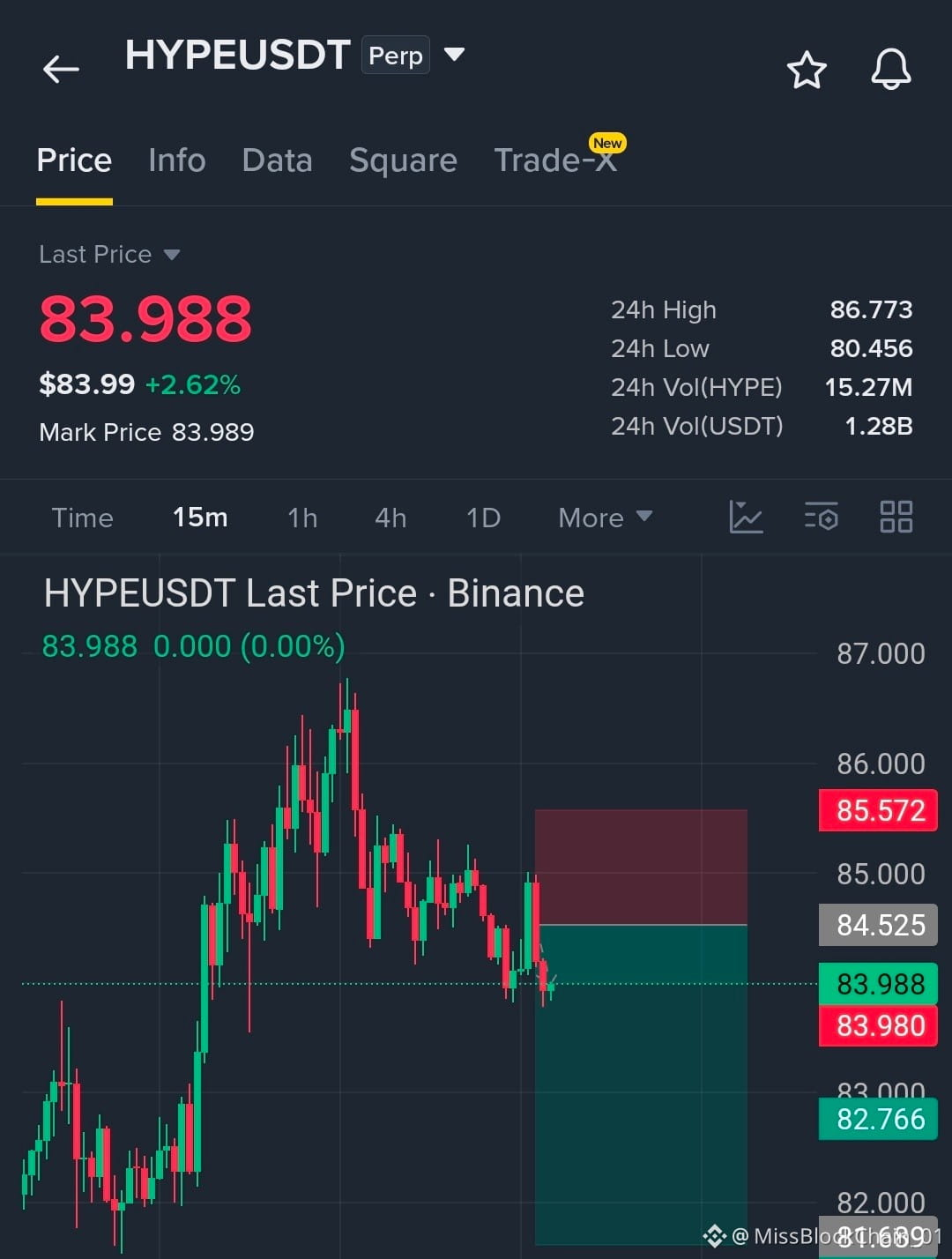Screen dimensions: 952x1259
Task: Select the red 83.980 price label
Action: point(878,1025)
